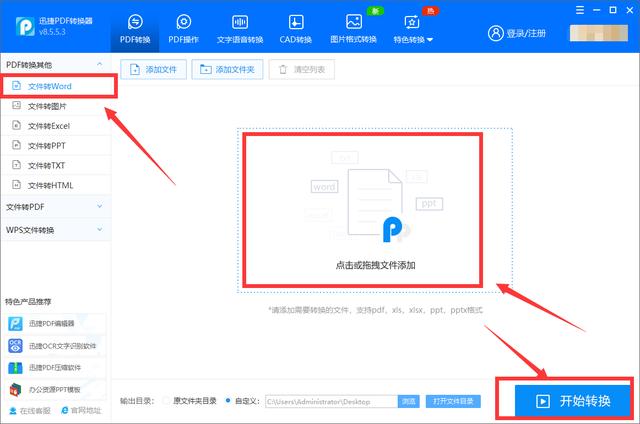Open the 在线客服 link
Viewport: 640px width, 424px height.
click(x=30, y=411)
